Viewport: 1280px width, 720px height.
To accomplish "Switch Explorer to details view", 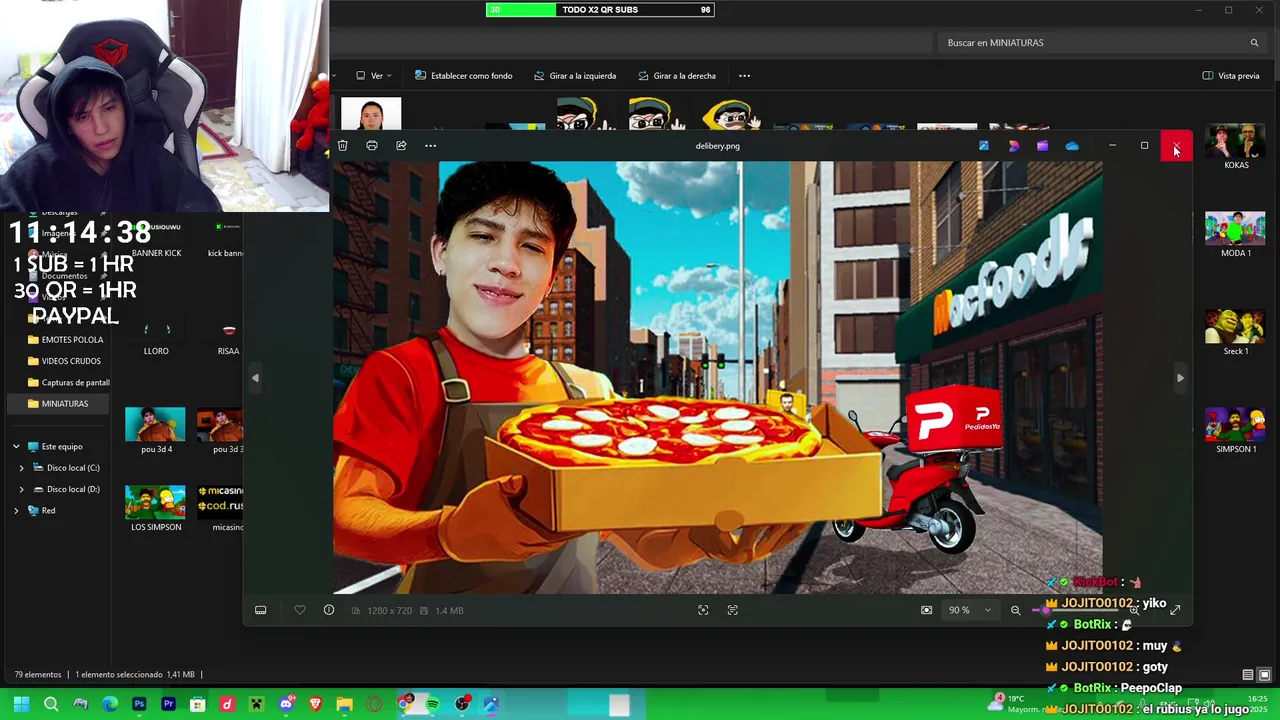I will pyautogui.click(x=1247, y=675).
